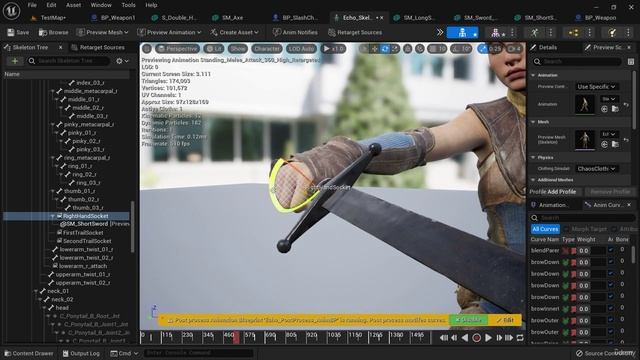Open Perspective view mode dropdown
This screenshot has width=640, height=360.
click(x=178, y=49)
